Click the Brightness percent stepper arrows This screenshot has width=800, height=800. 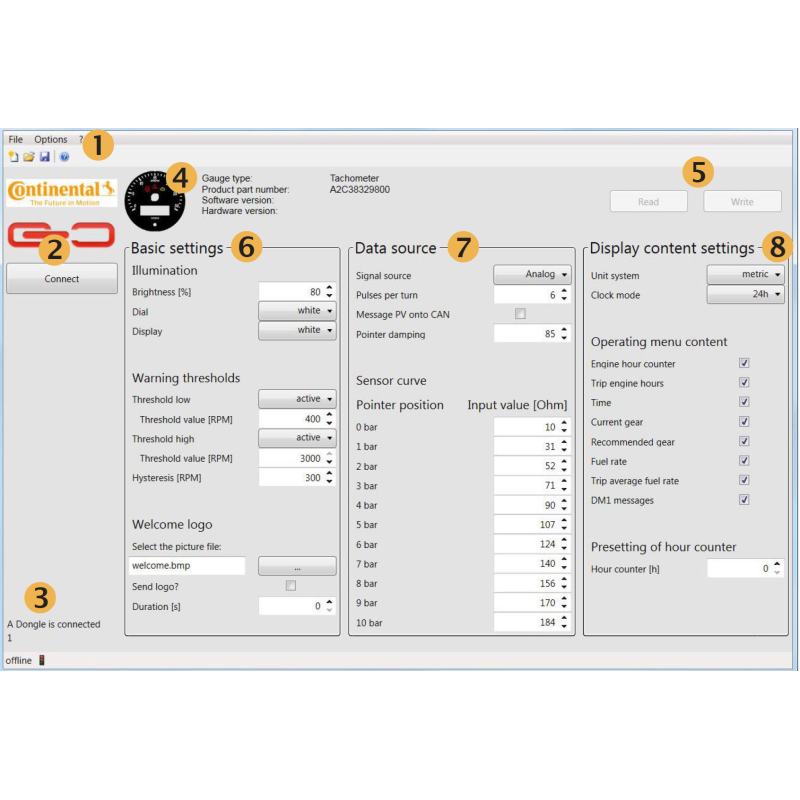pyautogui.click(x=330, y=291)
